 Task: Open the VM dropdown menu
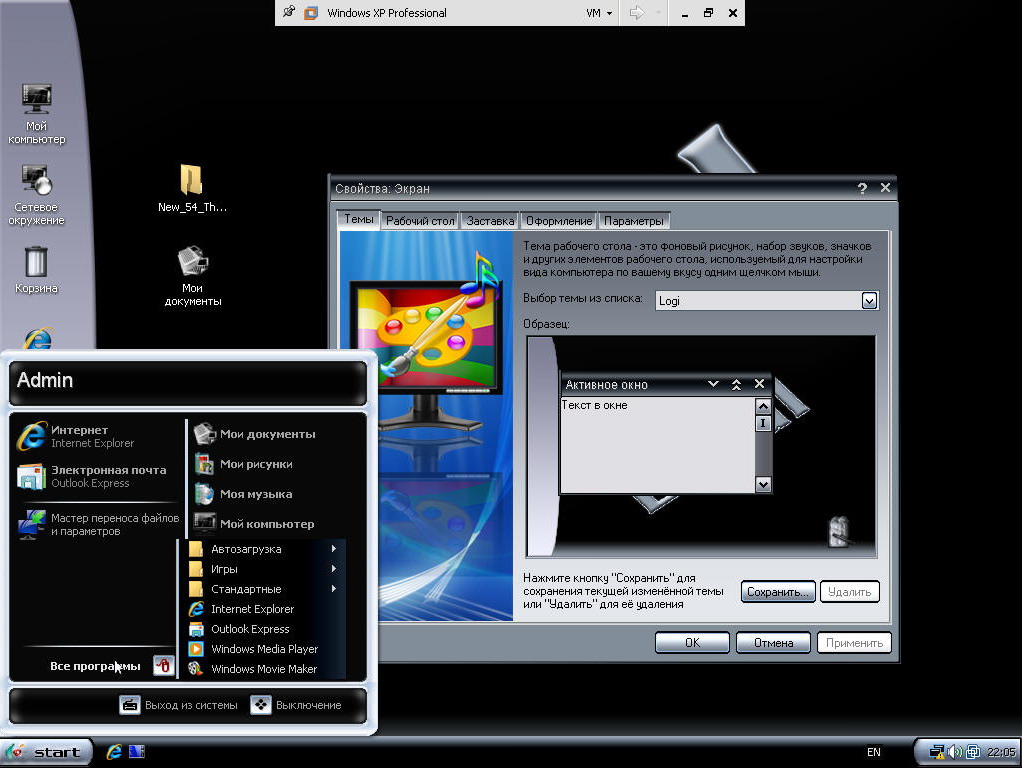pos(599,13)
